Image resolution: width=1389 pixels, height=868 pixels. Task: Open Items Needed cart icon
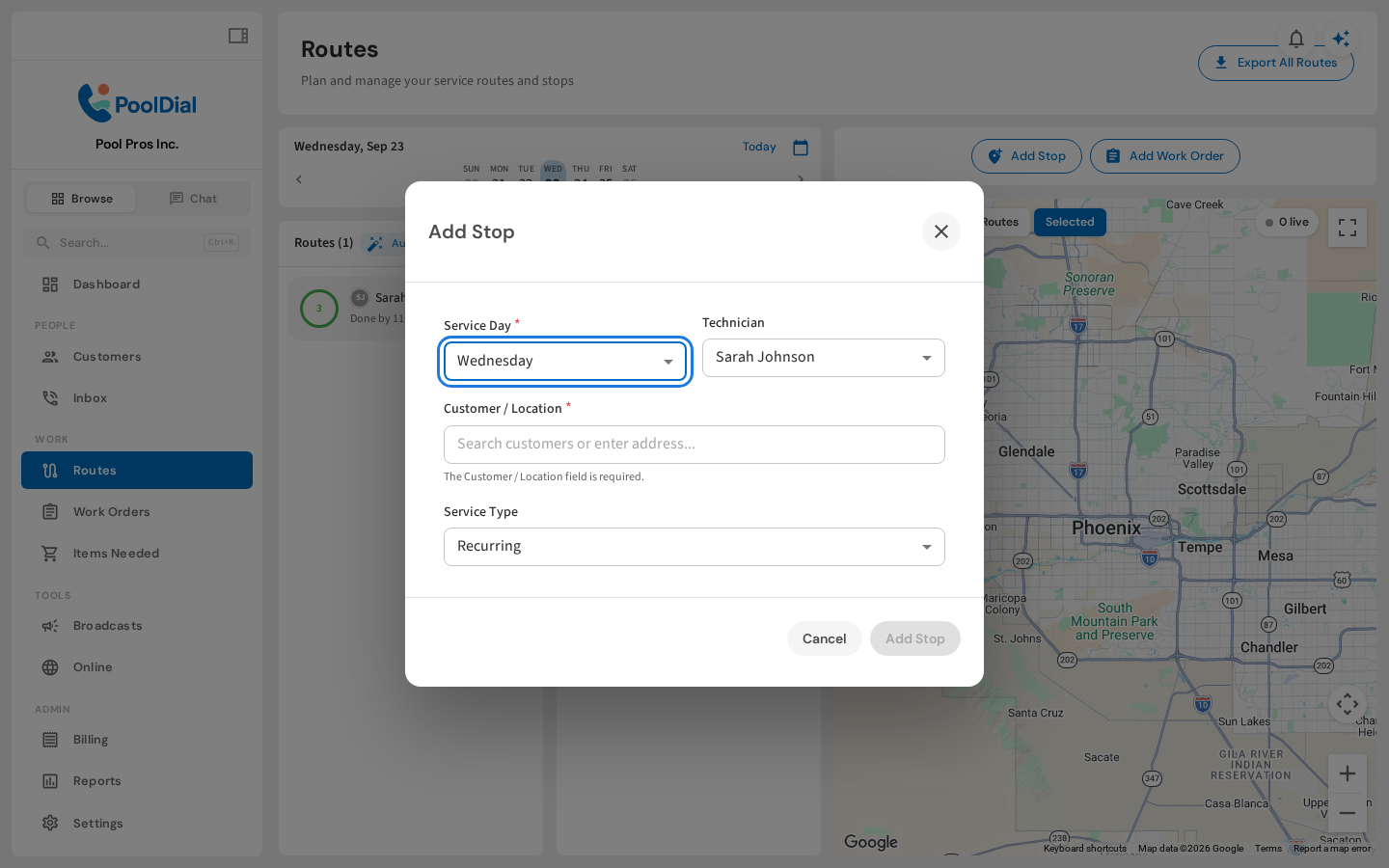(x=50, y=554)
